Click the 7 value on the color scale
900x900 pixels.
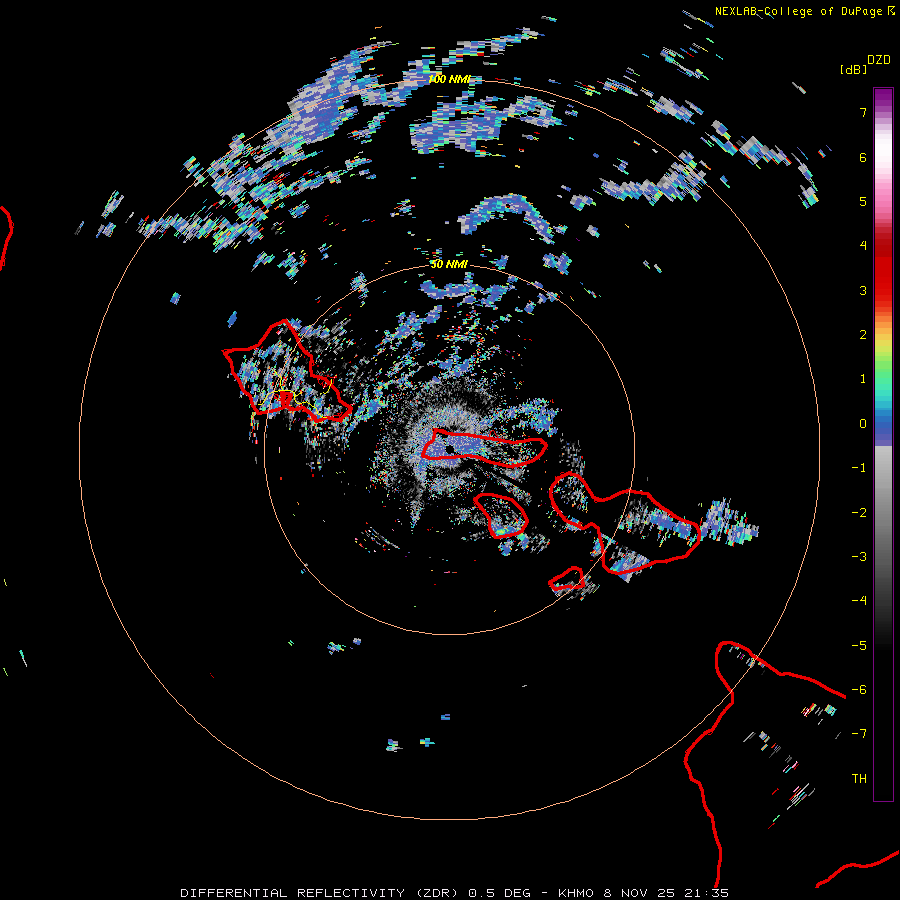click(x=863, y=112)
